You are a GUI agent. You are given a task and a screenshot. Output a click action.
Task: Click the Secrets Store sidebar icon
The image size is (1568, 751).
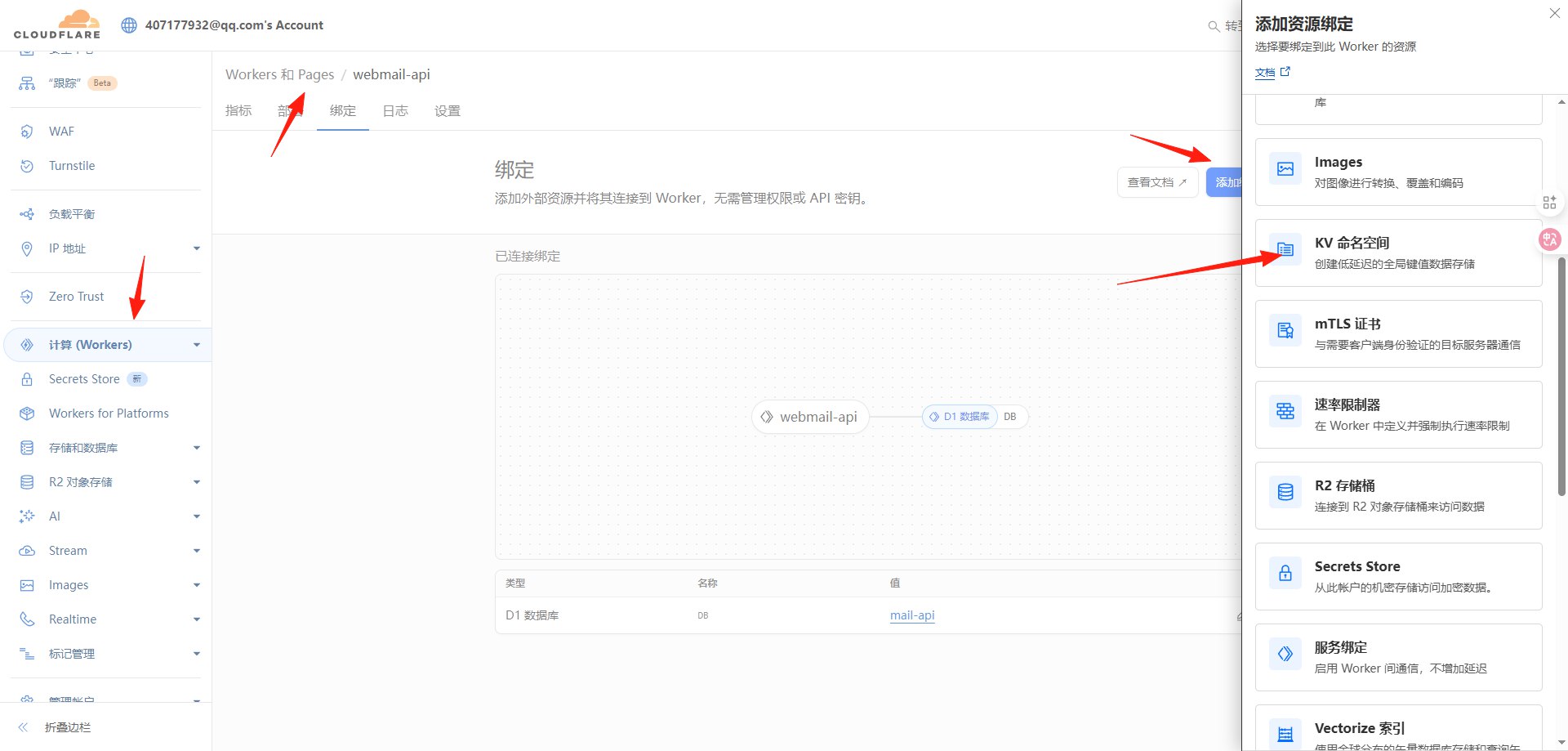pos(25,378)
